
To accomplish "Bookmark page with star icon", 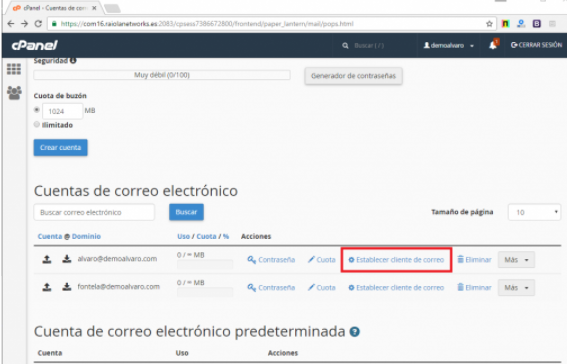I will 489,24.
